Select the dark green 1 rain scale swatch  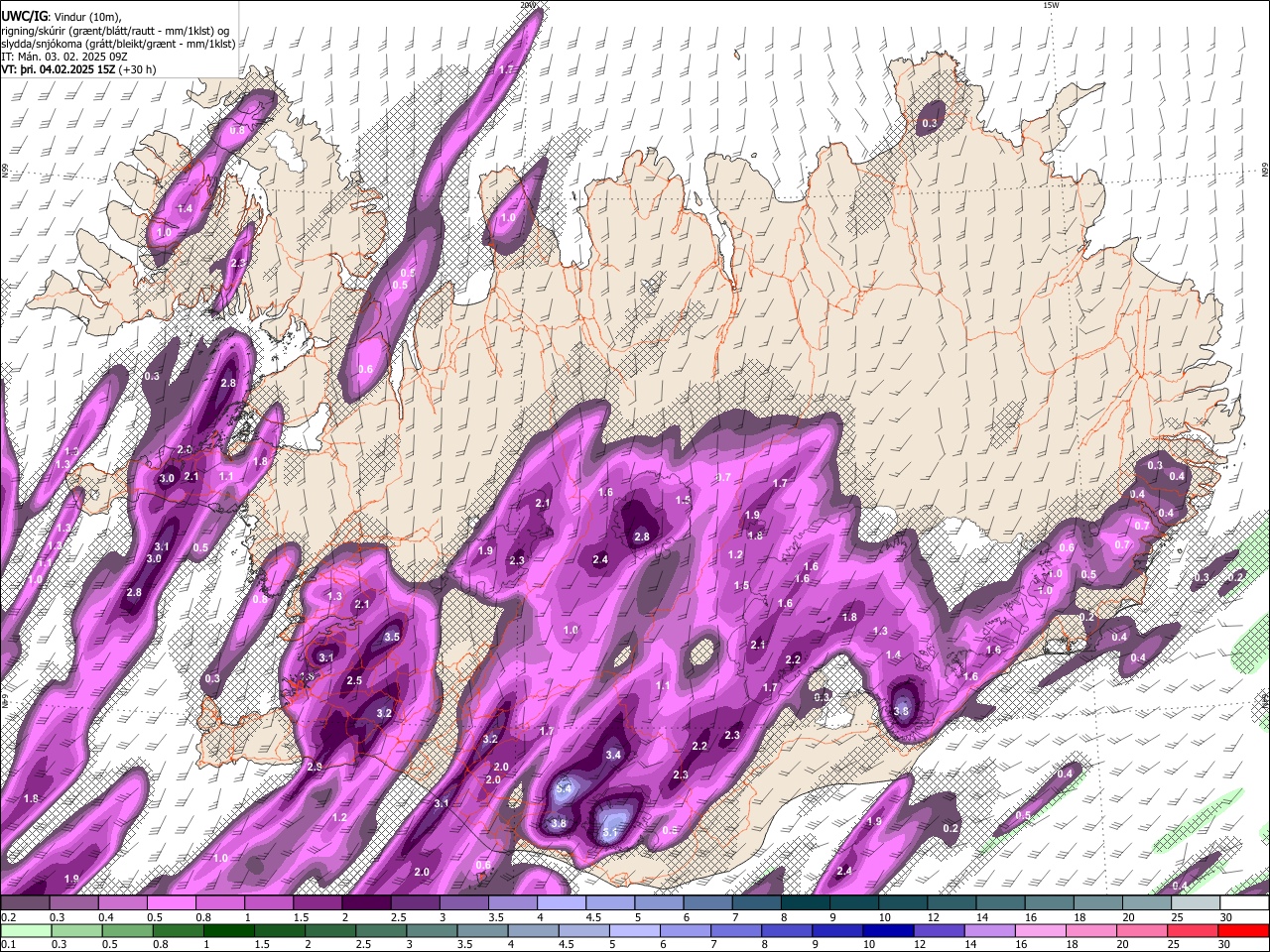point(228,930)
